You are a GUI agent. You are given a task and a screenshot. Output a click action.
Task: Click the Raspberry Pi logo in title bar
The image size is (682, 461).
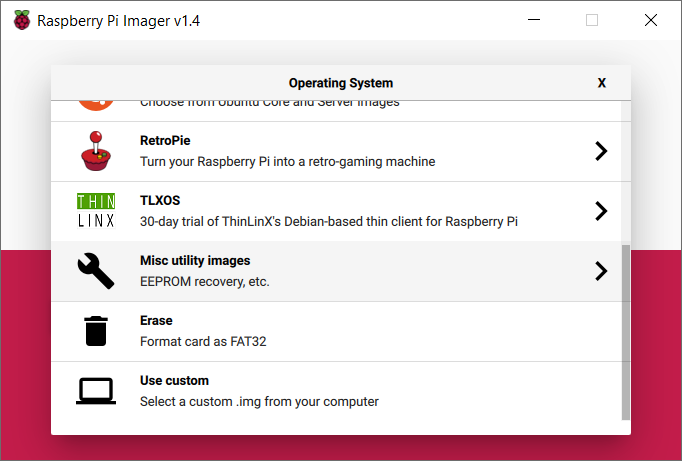pyautogui.click(x=22, y=20)
